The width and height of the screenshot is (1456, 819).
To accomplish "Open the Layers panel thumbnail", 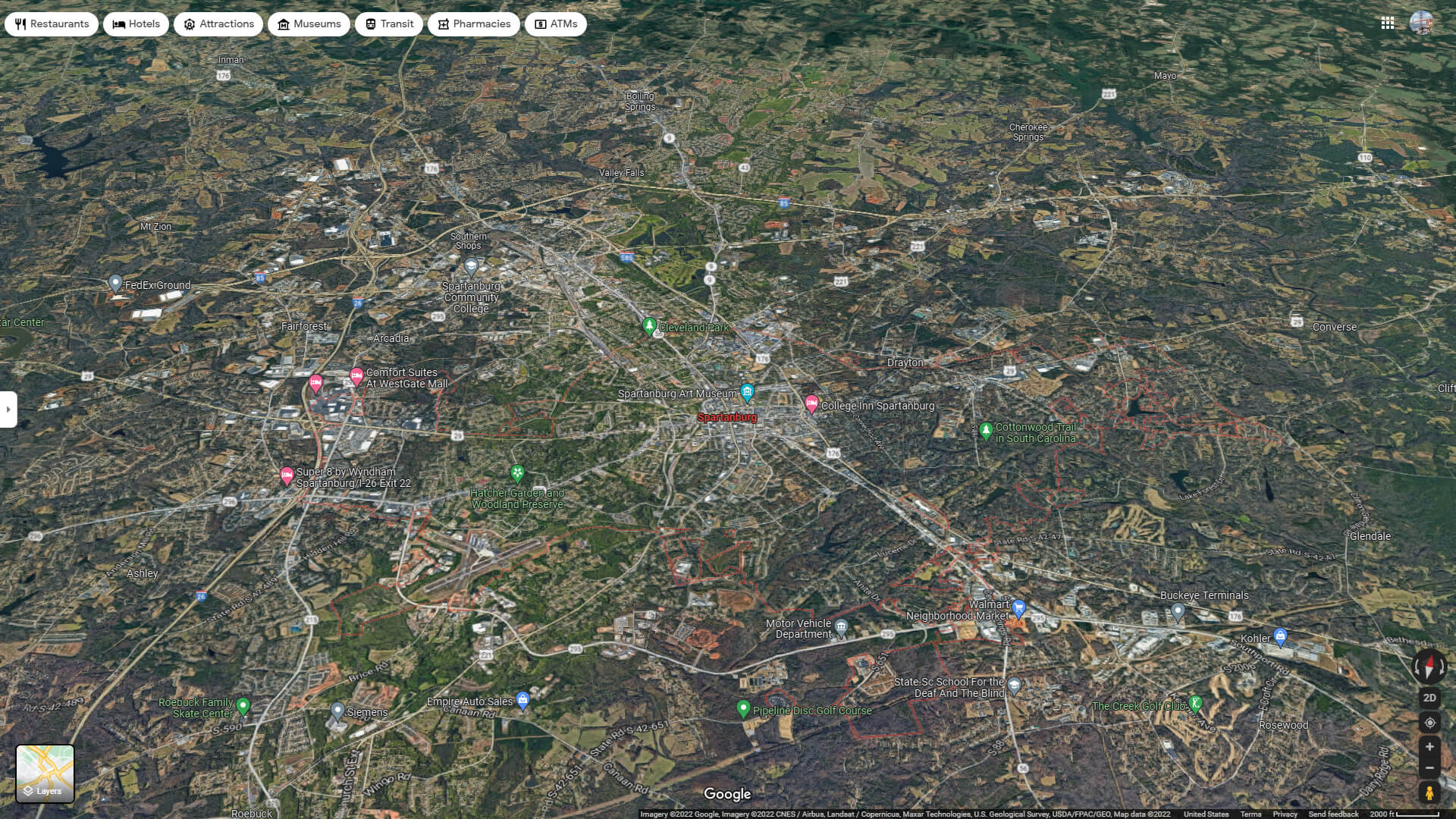I will pyautogui.click(x=45, y=773).
